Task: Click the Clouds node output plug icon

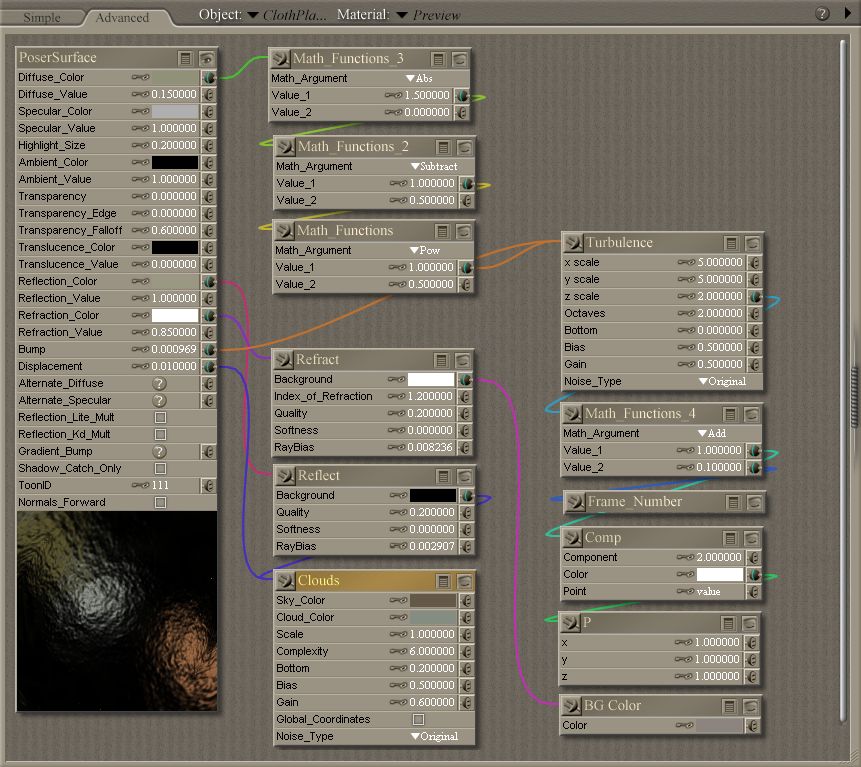Action: 284,581
